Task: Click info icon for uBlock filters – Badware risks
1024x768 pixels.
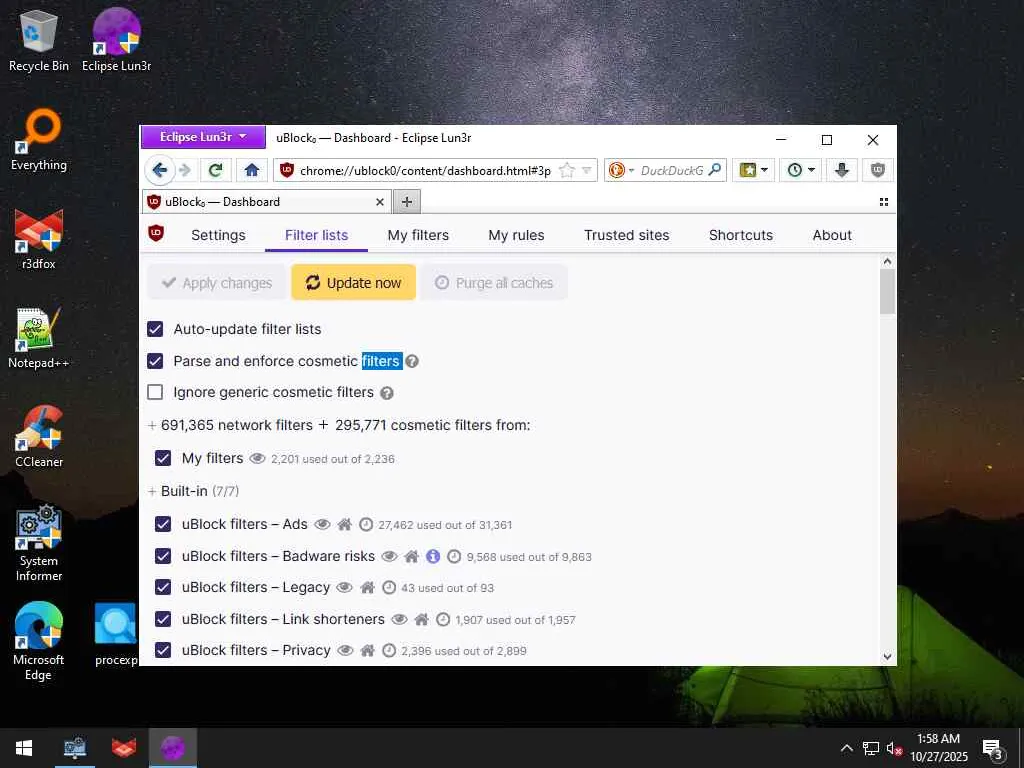Action: tap(433, 556)
